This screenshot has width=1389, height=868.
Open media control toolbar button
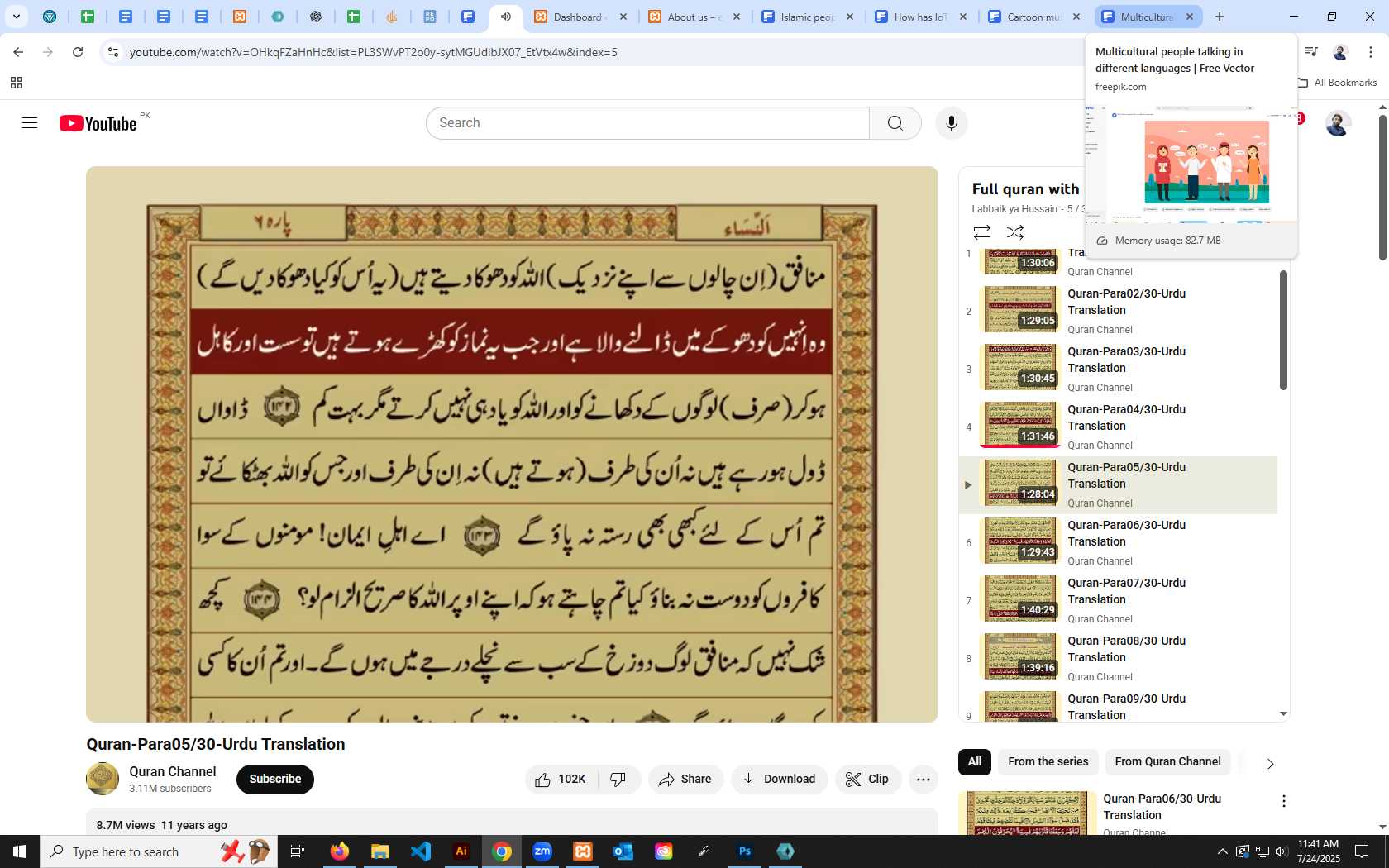click(1311, 52)
